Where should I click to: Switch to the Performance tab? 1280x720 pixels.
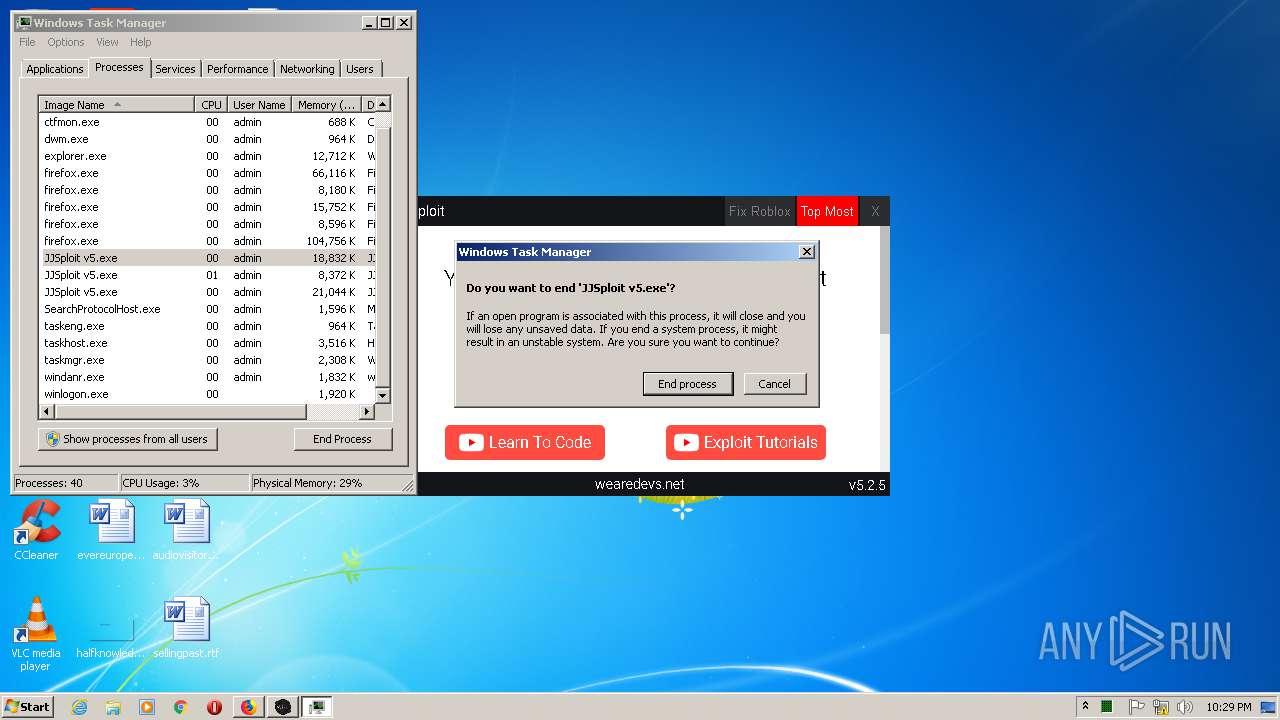click(238, 69)
